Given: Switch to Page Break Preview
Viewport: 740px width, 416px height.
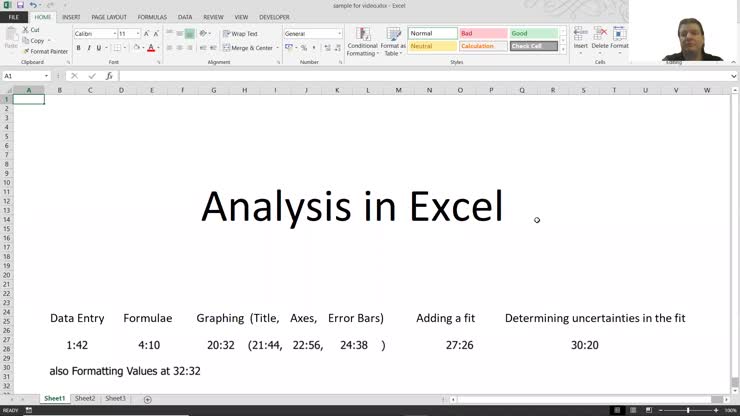Looking at the screenshot, I should pos(649,410).
